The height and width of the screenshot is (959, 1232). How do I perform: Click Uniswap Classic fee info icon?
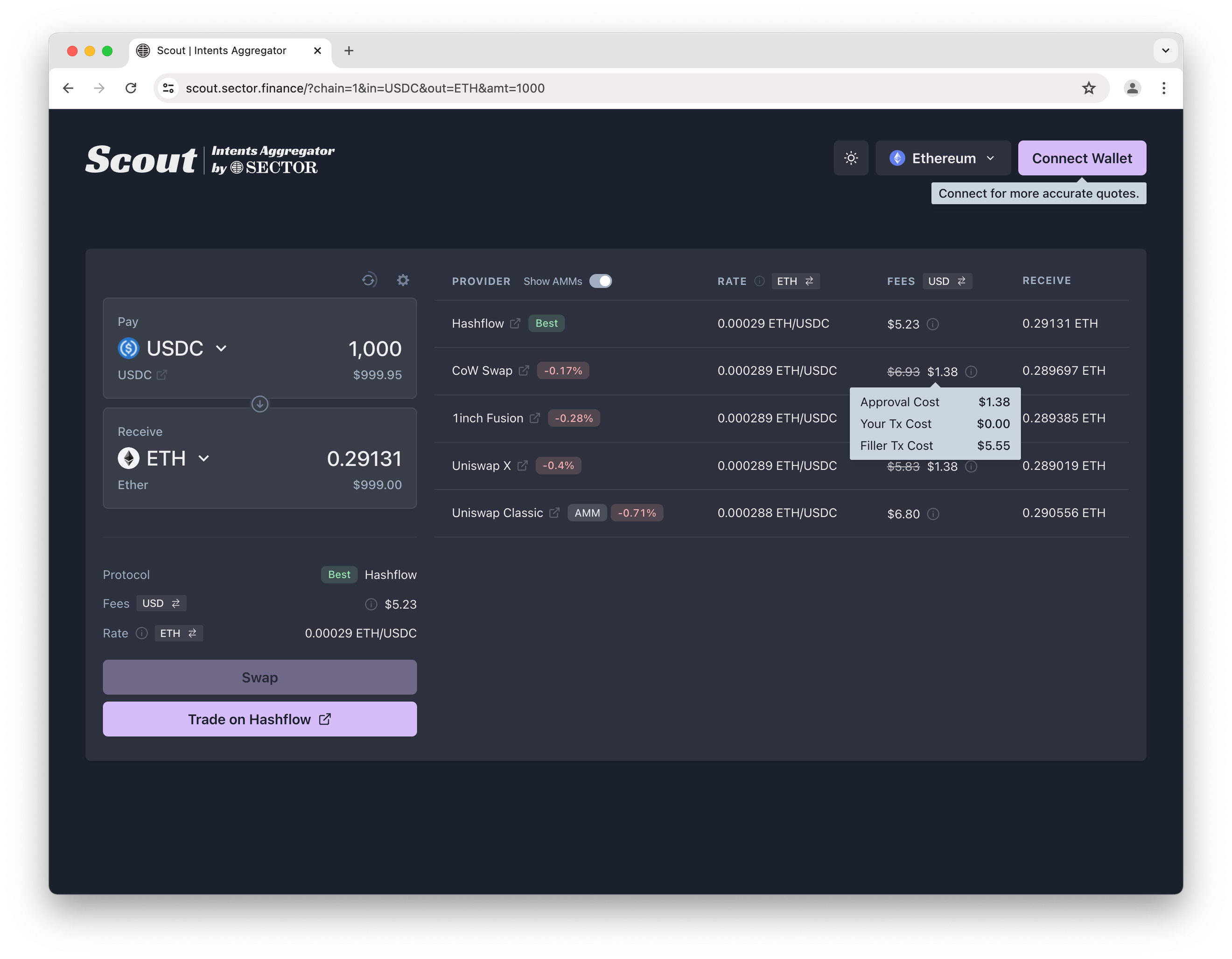(x=933, y=514)
